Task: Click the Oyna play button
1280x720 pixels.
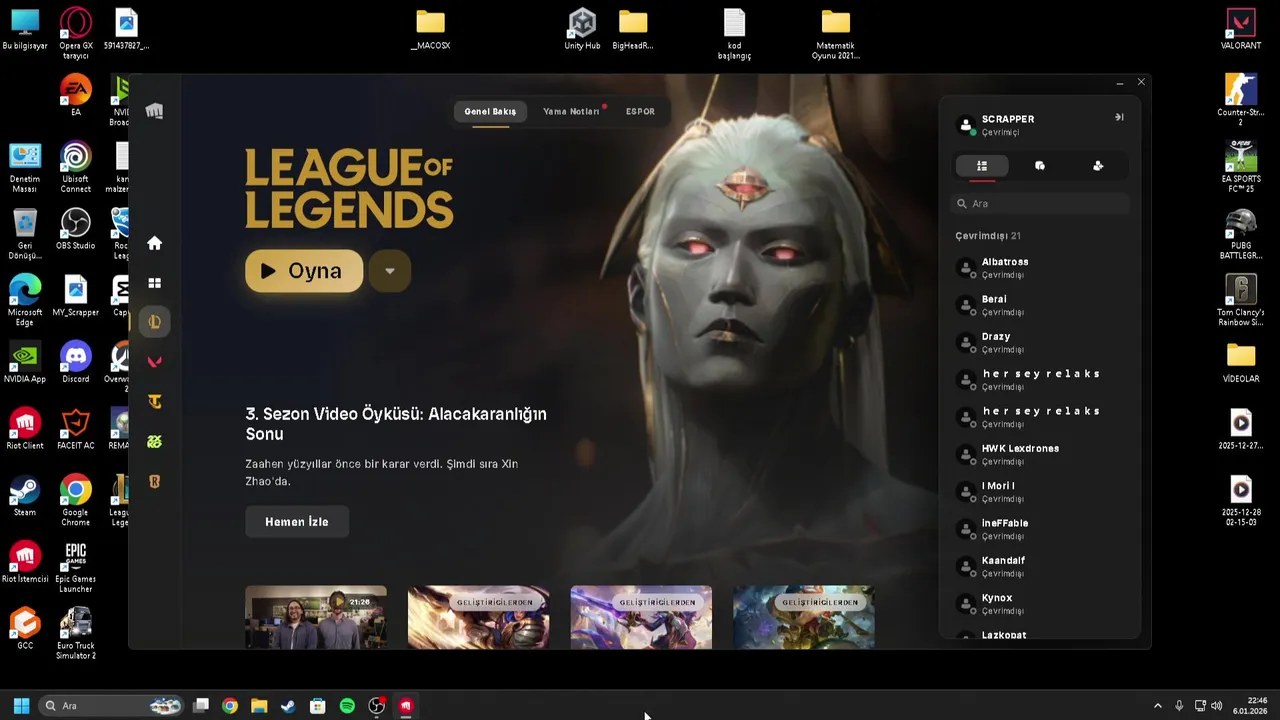Action: tap(304, 271)
